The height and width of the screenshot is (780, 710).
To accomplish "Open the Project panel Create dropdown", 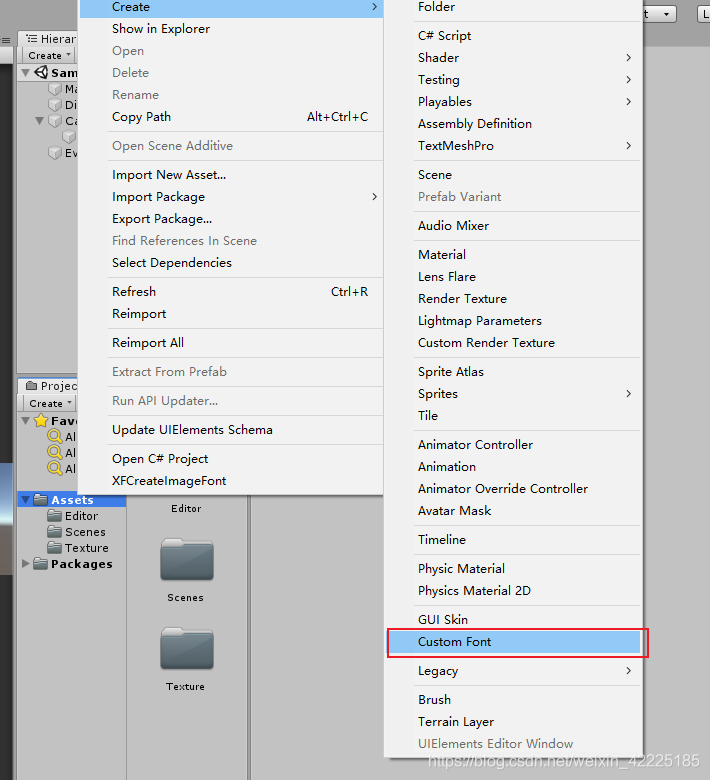I will click(x=49, y=403).
